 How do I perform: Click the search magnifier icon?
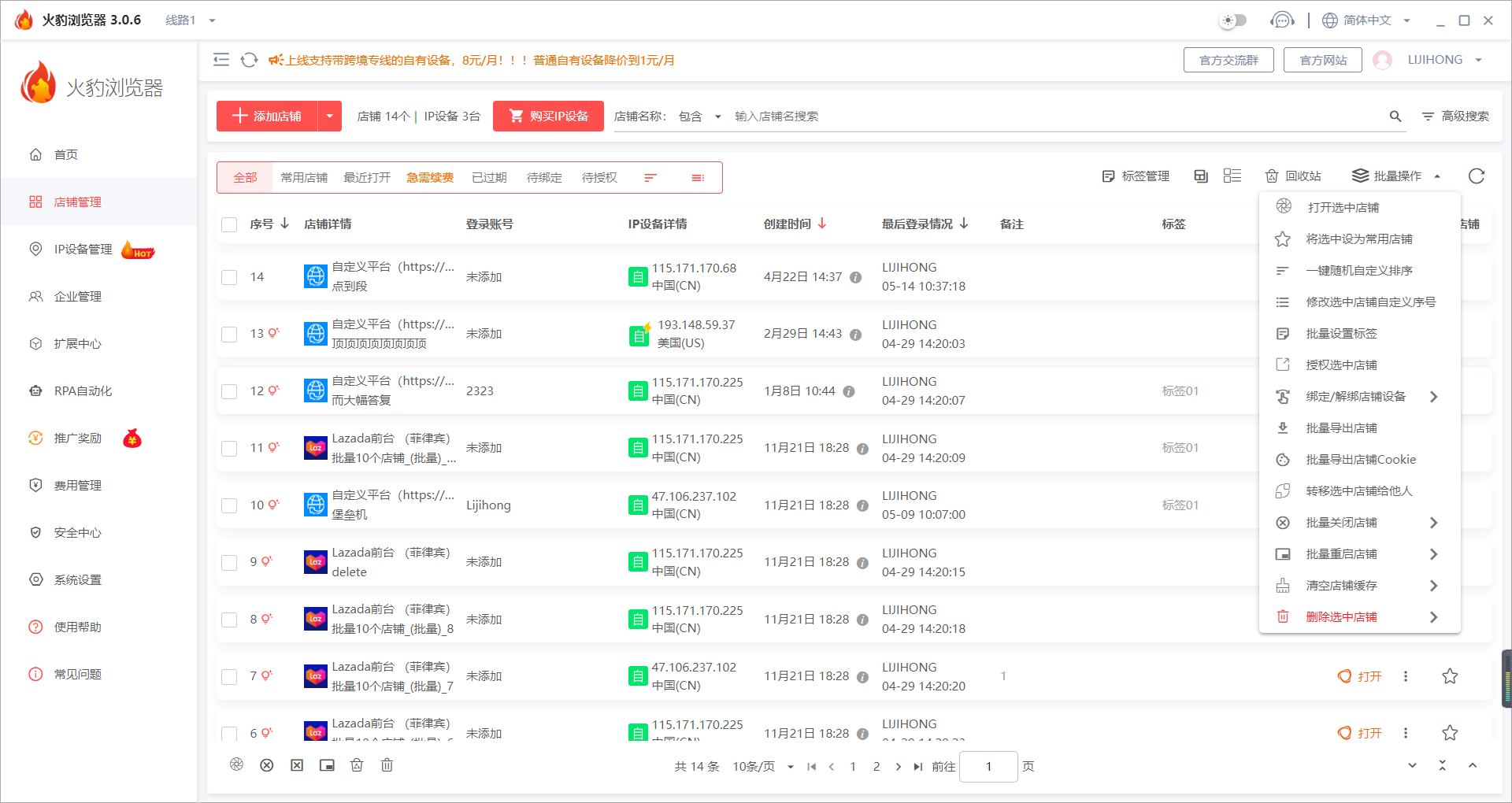[1395, 117]
